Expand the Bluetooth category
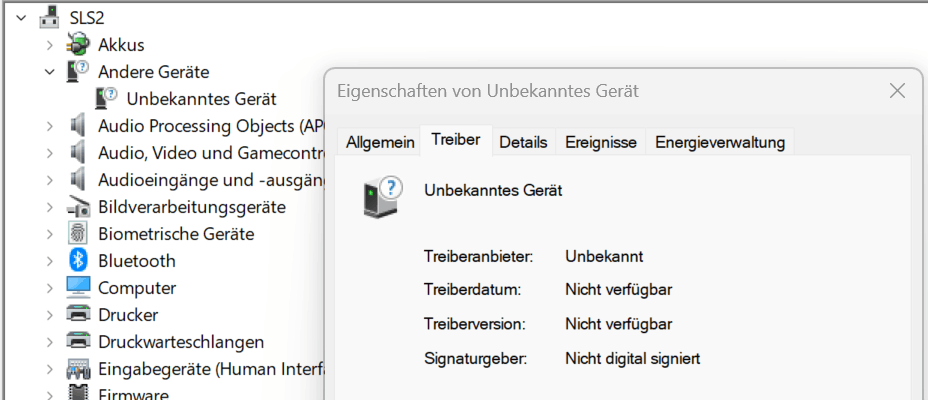Image resolution: width=928 pixels, height=400 pixels. [50, 261]
